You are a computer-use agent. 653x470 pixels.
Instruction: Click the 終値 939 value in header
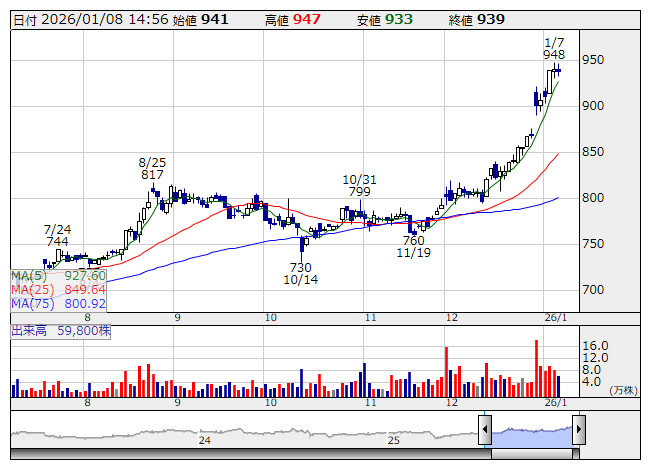(490, 19)
